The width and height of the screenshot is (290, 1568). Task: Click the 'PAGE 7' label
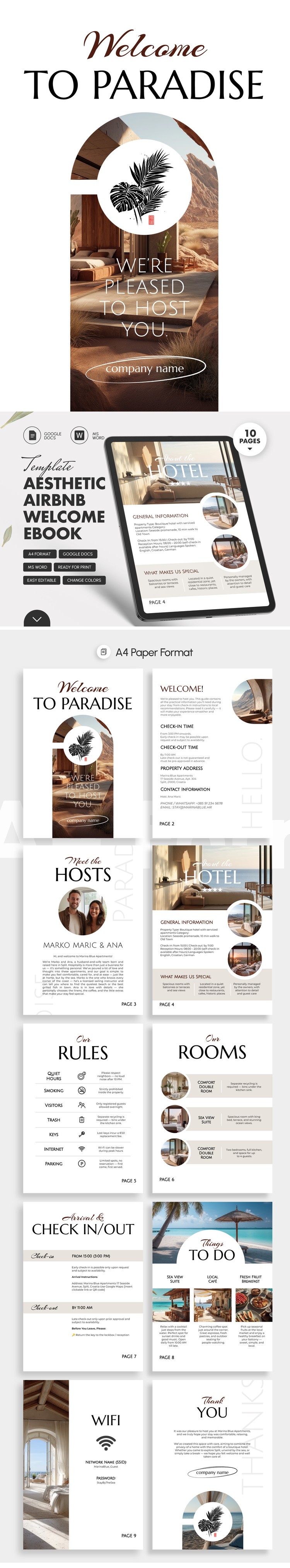click(129, 1356)
